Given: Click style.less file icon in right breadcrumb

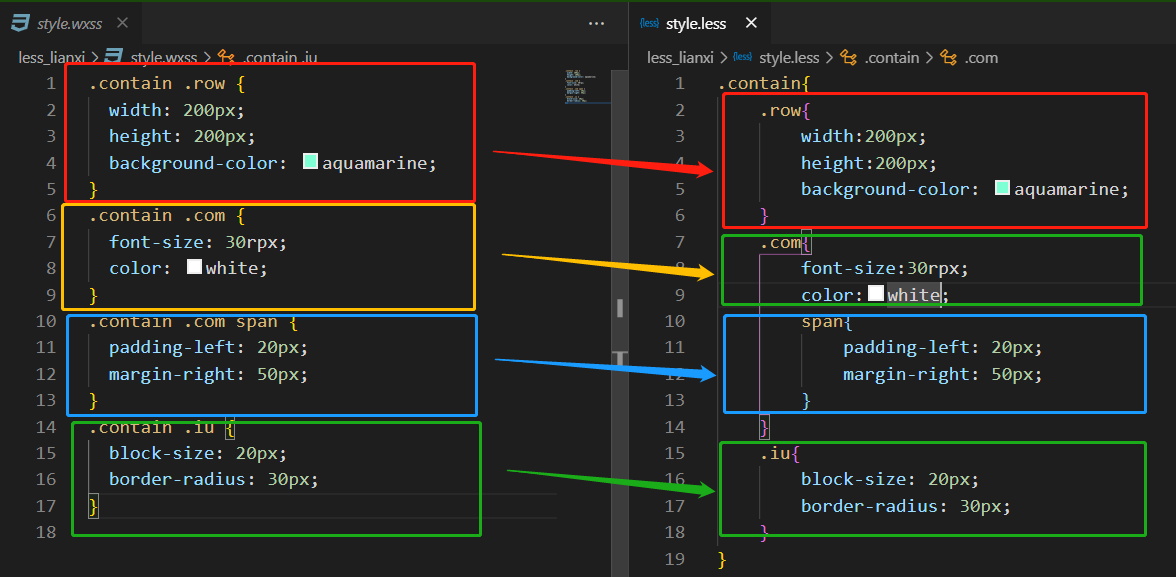Looking at the screenshot, I should [x=742, y=58].
